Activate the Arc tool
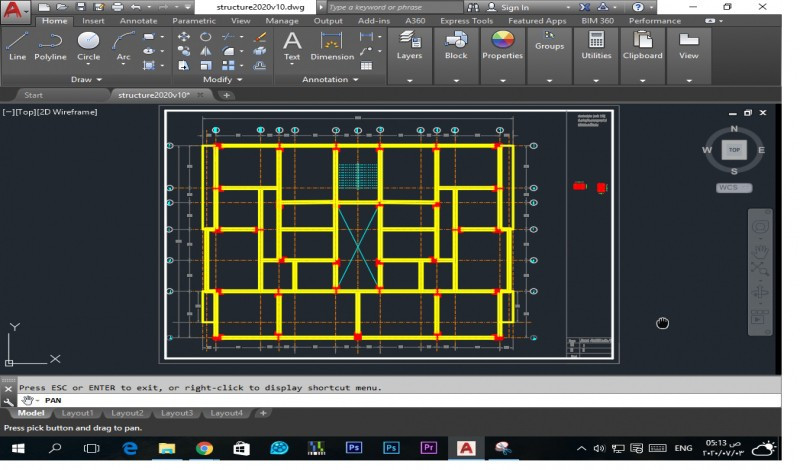Viewport: 800px width, 470px height. click(x=123, y=46)
